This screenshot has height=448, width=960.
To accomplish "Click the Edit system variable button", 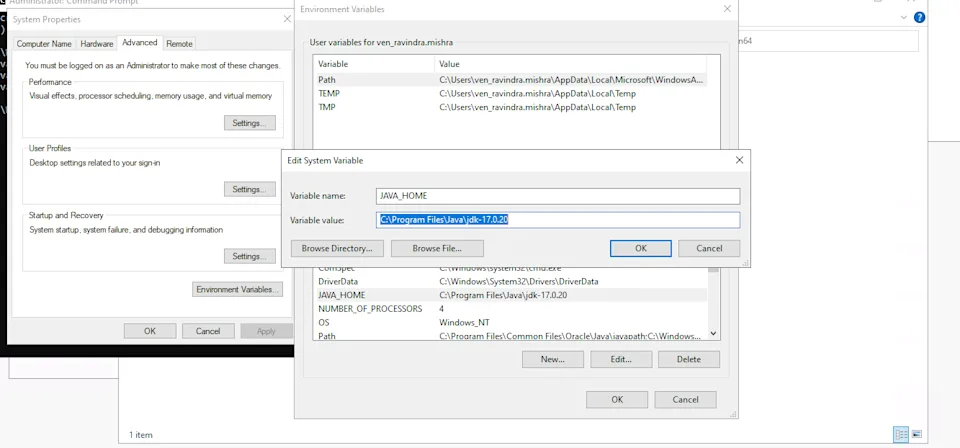I will click(621, 359).
